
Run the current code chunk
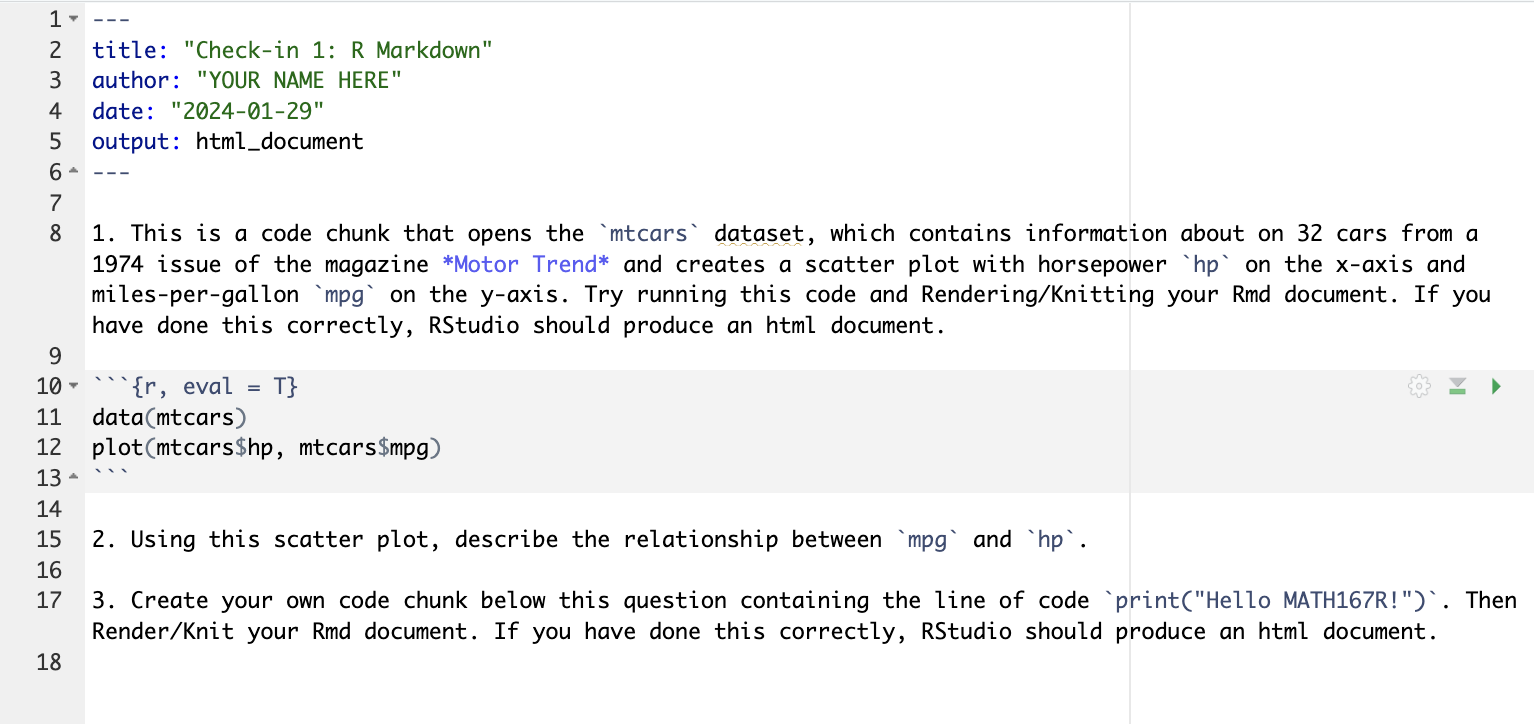pos(1496,386)
